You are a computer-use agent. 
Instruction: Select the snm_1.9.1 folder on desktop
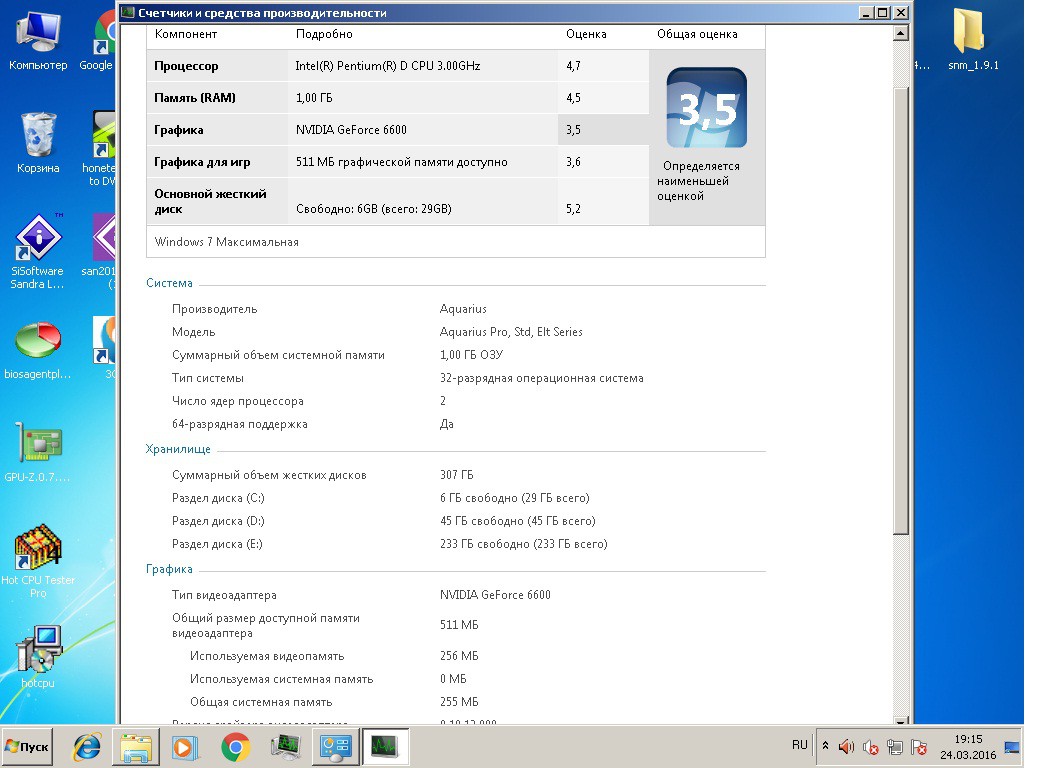pos(973,39)
